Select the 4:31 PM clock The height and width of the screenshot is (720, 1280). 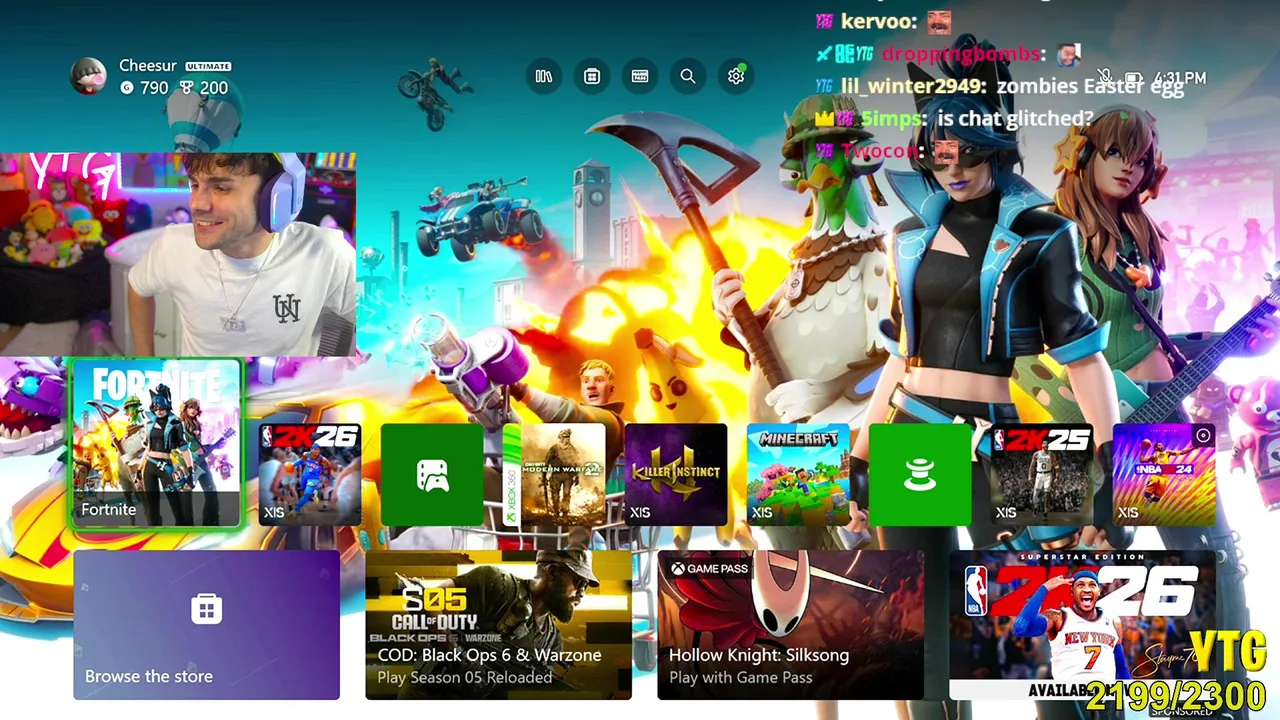point(1180,77)
